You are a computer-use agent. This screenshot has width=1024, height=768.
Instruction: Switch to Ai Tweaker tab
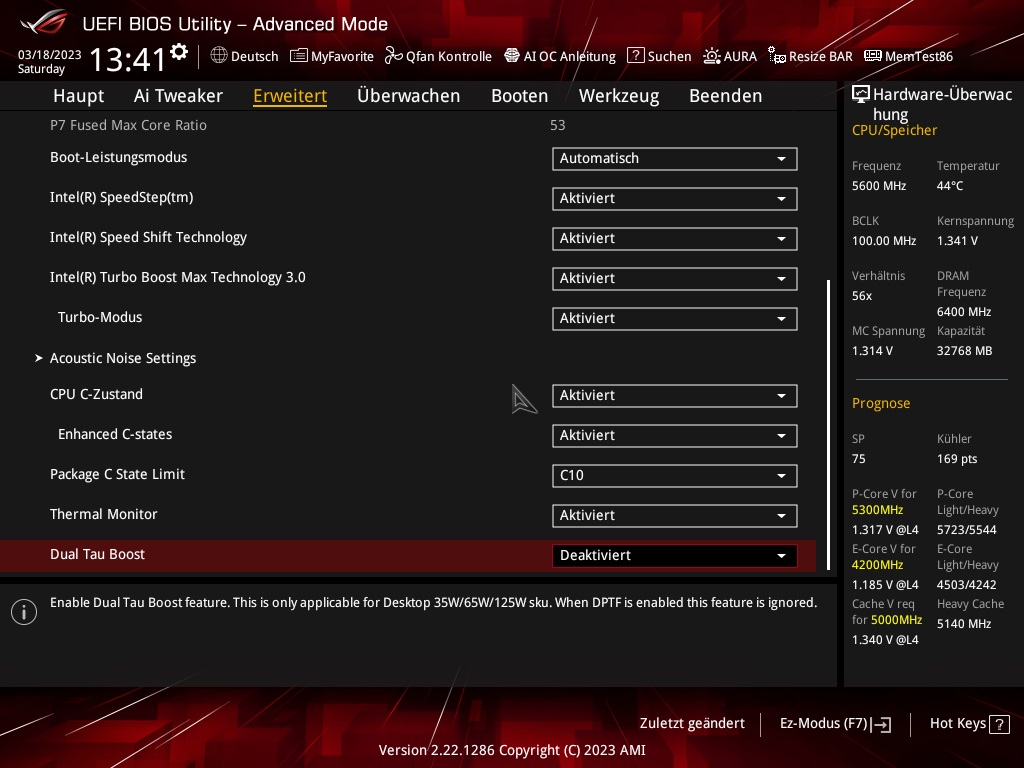[178, 95]
